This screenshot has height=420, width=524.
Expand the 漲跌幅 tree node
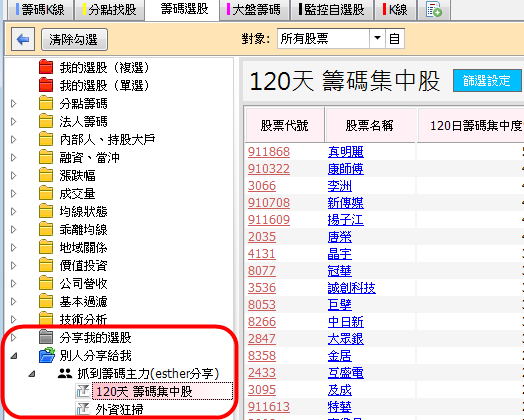click(x=14, y=176)
